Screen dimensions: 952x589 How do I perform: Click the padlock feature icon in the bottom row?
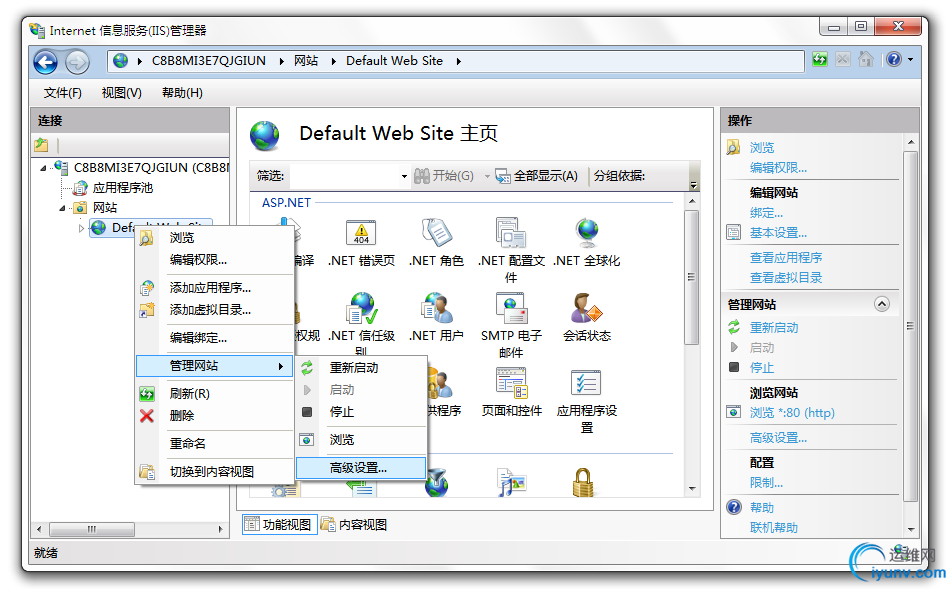[583, 483]
